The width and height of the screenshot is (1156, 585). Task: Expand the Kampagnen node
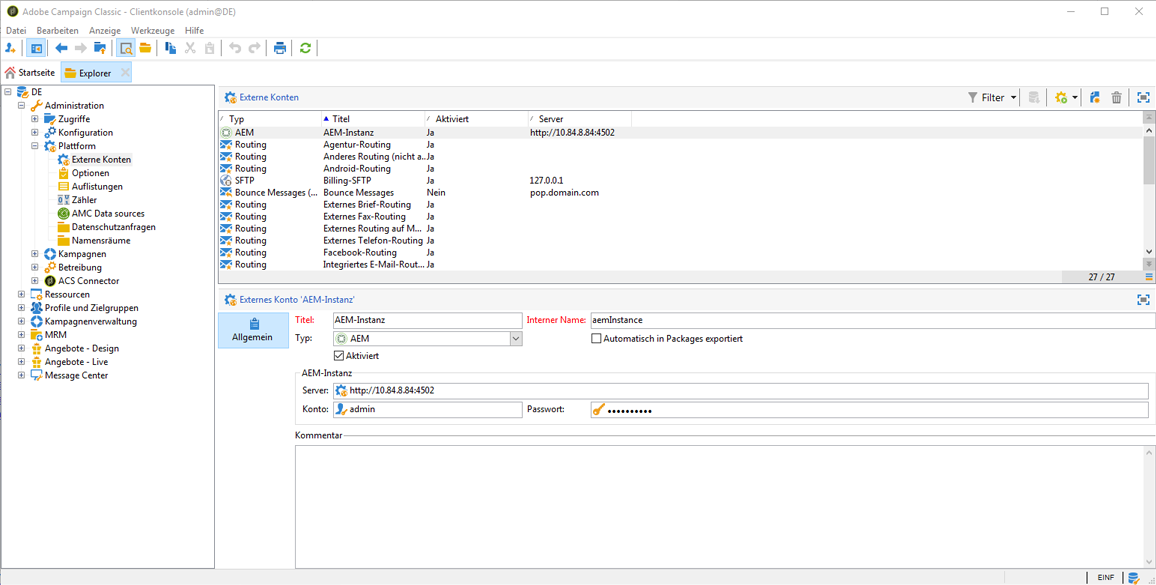click(x=35, y=254)
